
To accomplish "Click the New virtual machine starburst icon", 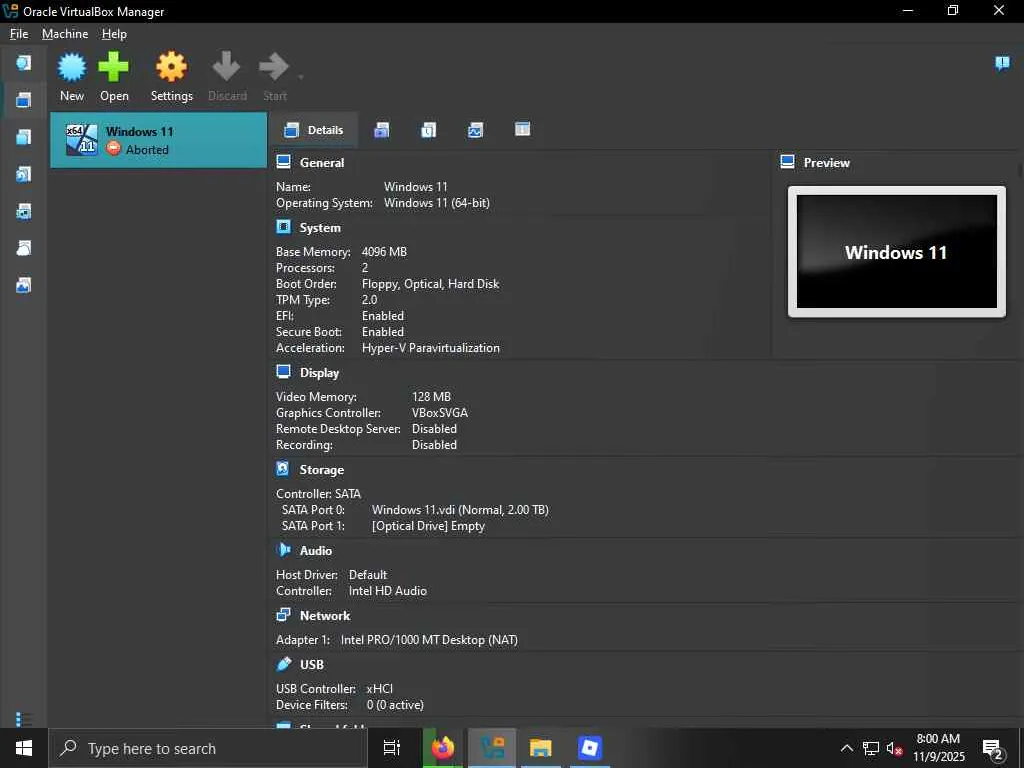I will [x=72, y=67].
